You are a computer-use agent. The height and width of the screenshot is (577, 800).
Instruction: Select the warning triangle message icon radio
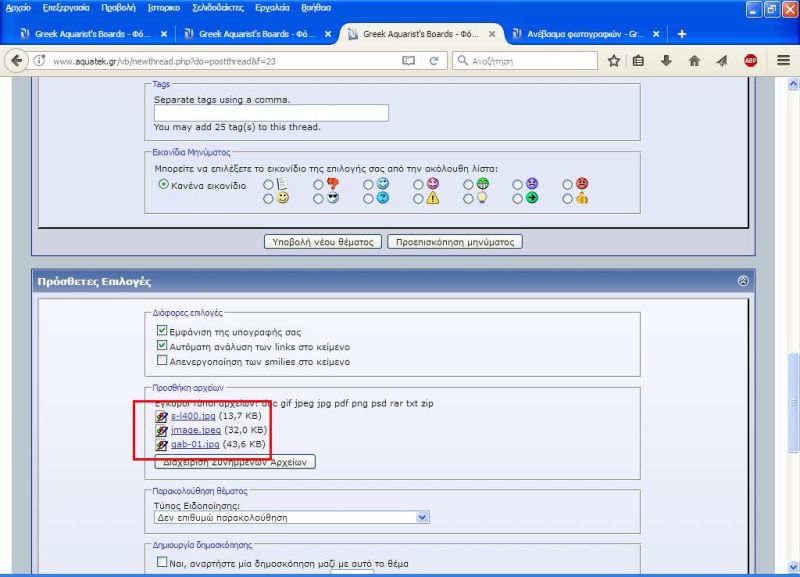click(419, 198)
